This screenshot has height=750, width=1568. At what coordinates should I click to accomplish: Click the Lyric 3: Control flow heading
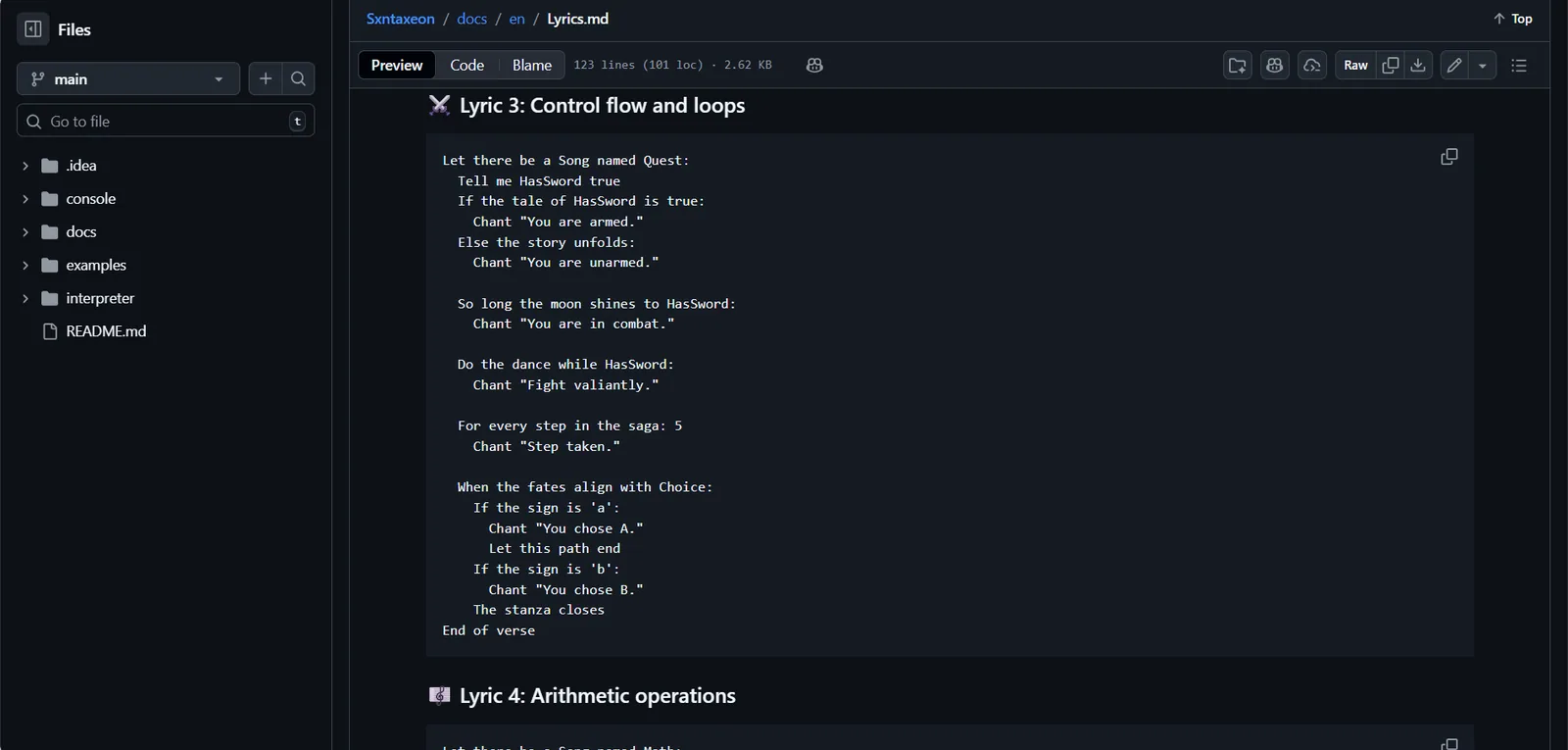[x=602, y=106]
